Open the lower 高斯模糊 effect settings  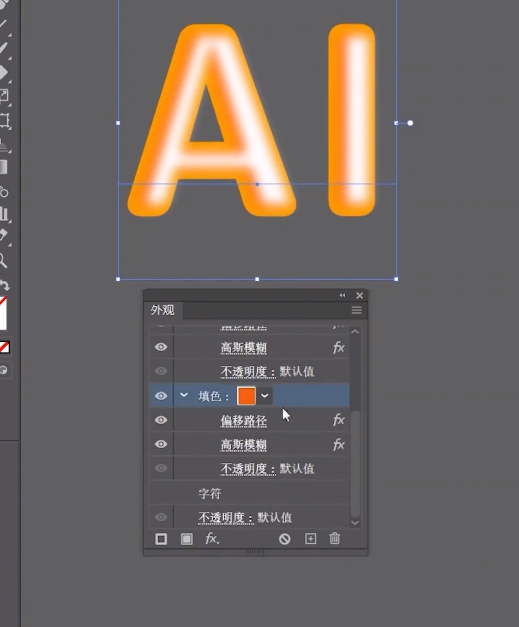pos(244,445)
